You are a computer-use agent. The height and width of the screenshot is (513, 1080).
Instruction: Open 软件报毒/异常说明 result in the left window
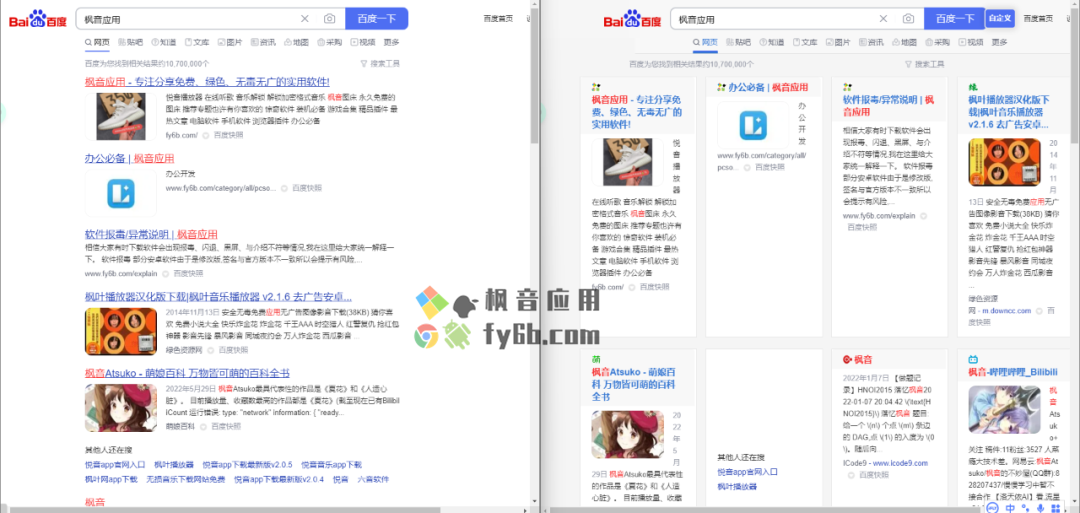coord(151,234)
